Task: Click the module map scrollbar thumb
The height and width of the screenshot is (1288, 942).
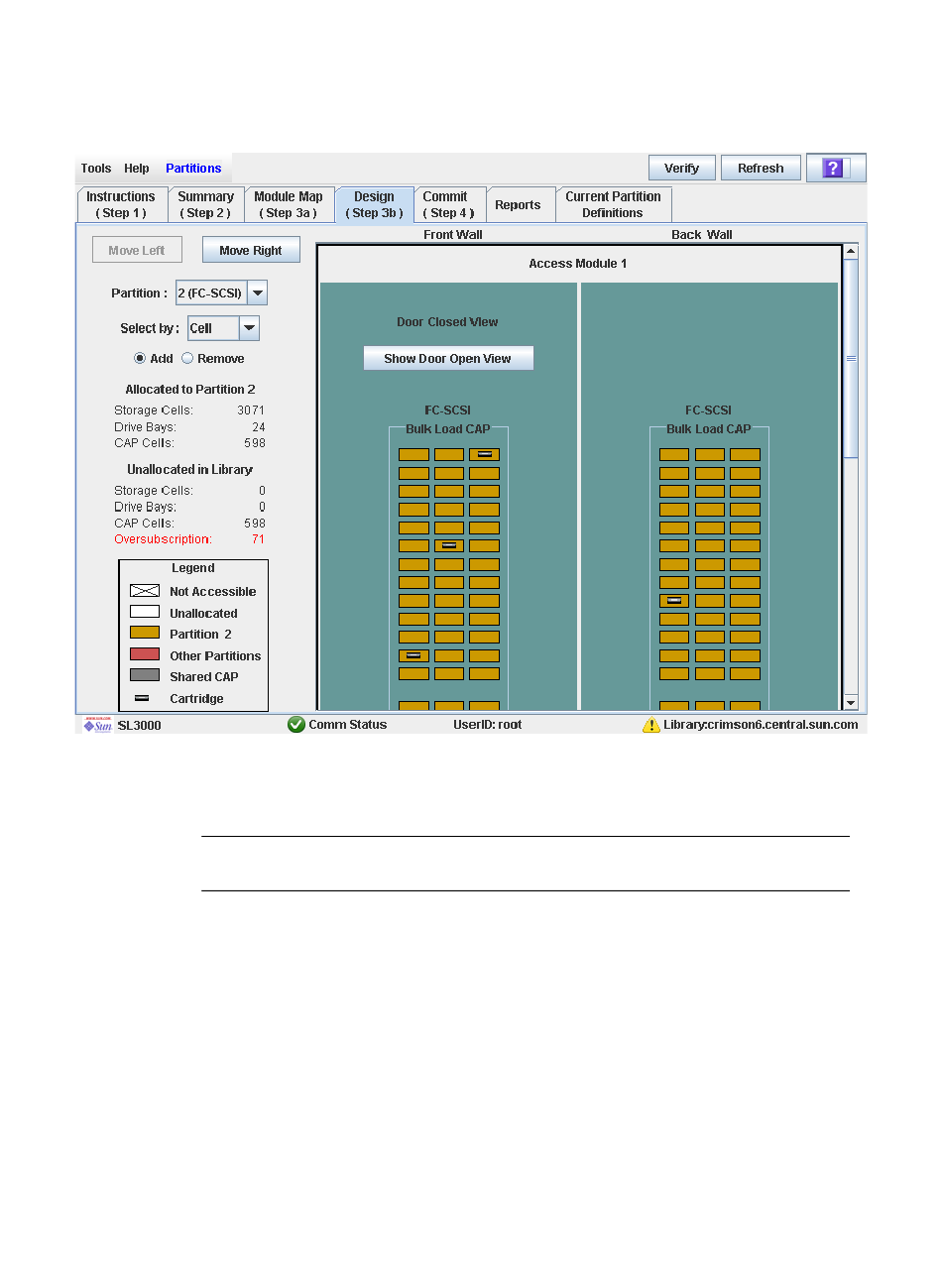Action: (851, 359)
